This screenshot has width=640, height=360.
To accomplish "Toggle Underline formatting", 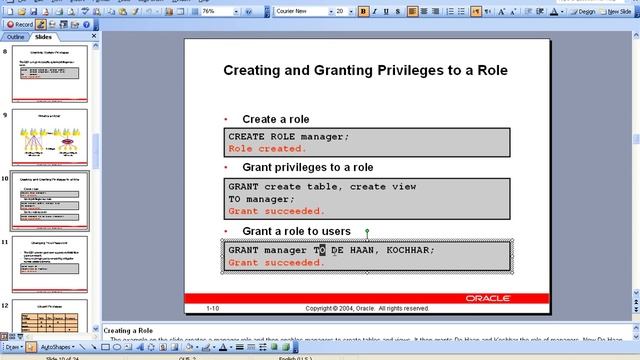I will click(x=386, y=12).
